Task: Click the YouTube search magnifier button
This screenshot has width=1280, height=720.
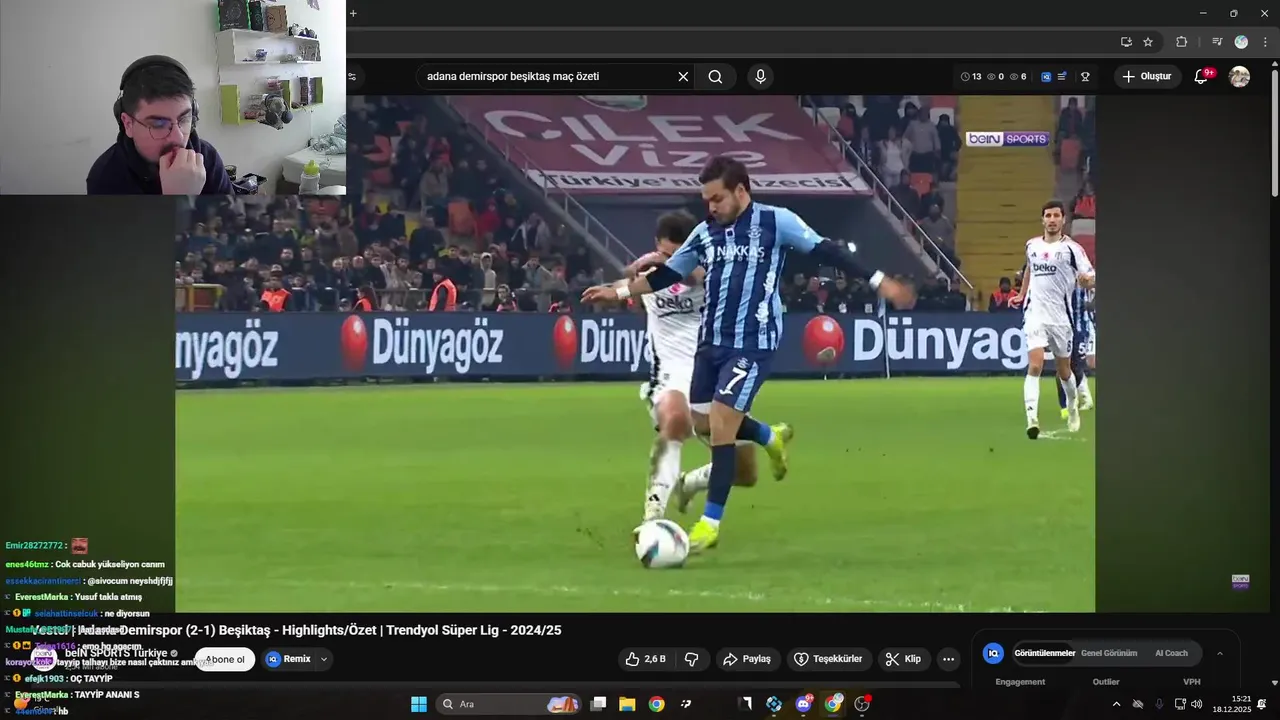Action: 715,77
